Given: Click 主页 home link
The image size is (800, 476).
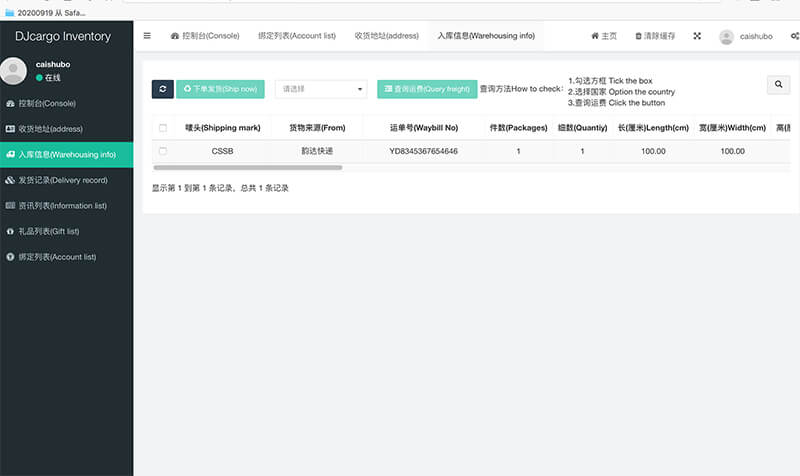Looking at the screenshot, I should click(x=604, y=36).
